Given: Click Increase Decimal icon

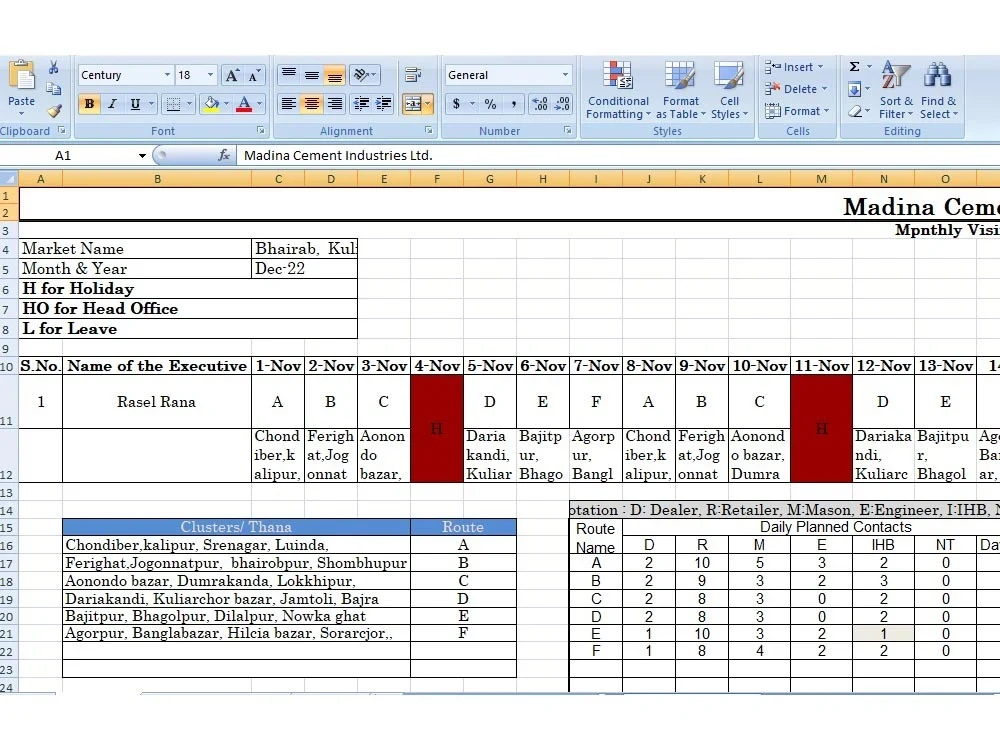Looking at the screenshot, I should click(540, 103).
